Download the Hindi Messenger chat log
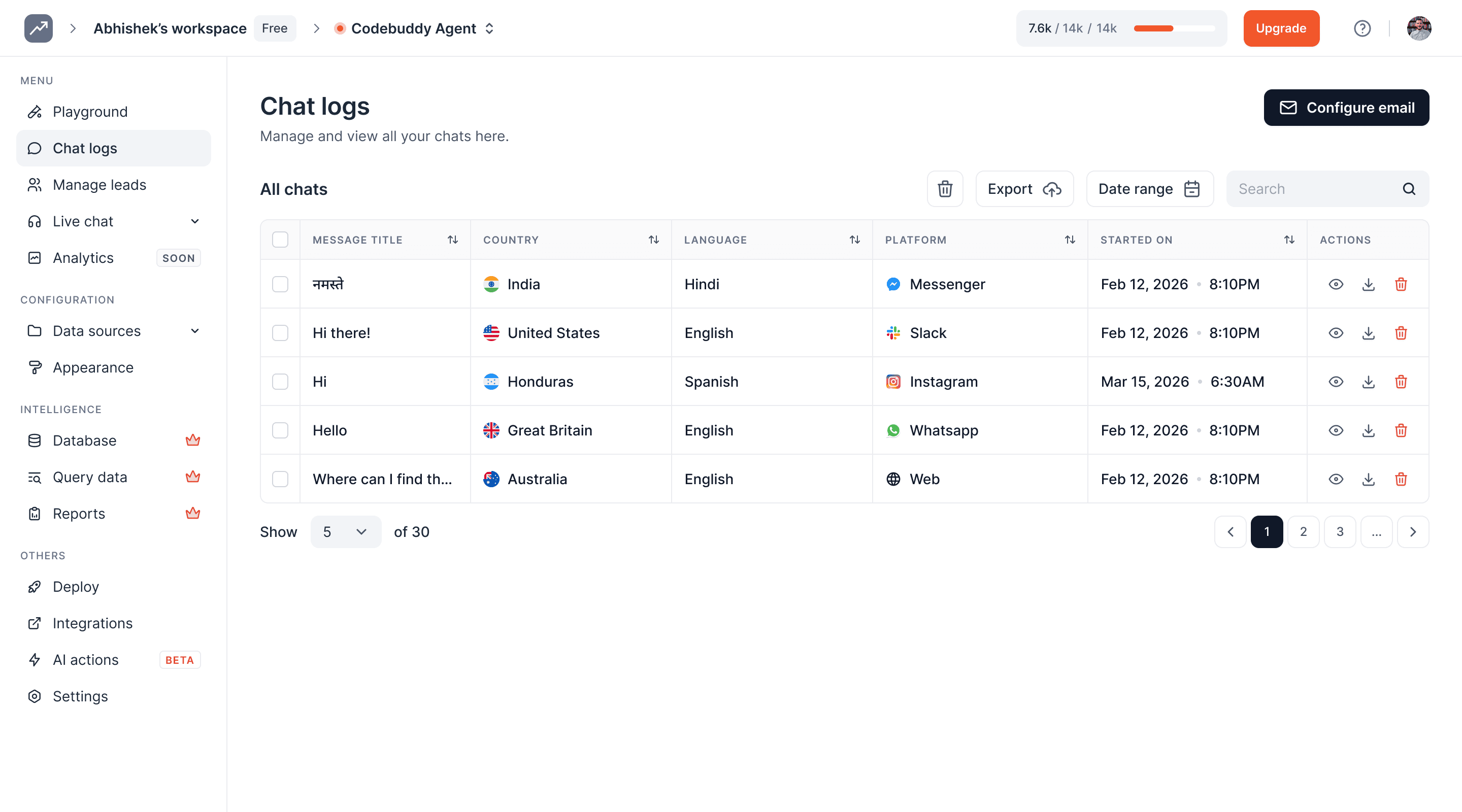 [x=1369, y=284]
